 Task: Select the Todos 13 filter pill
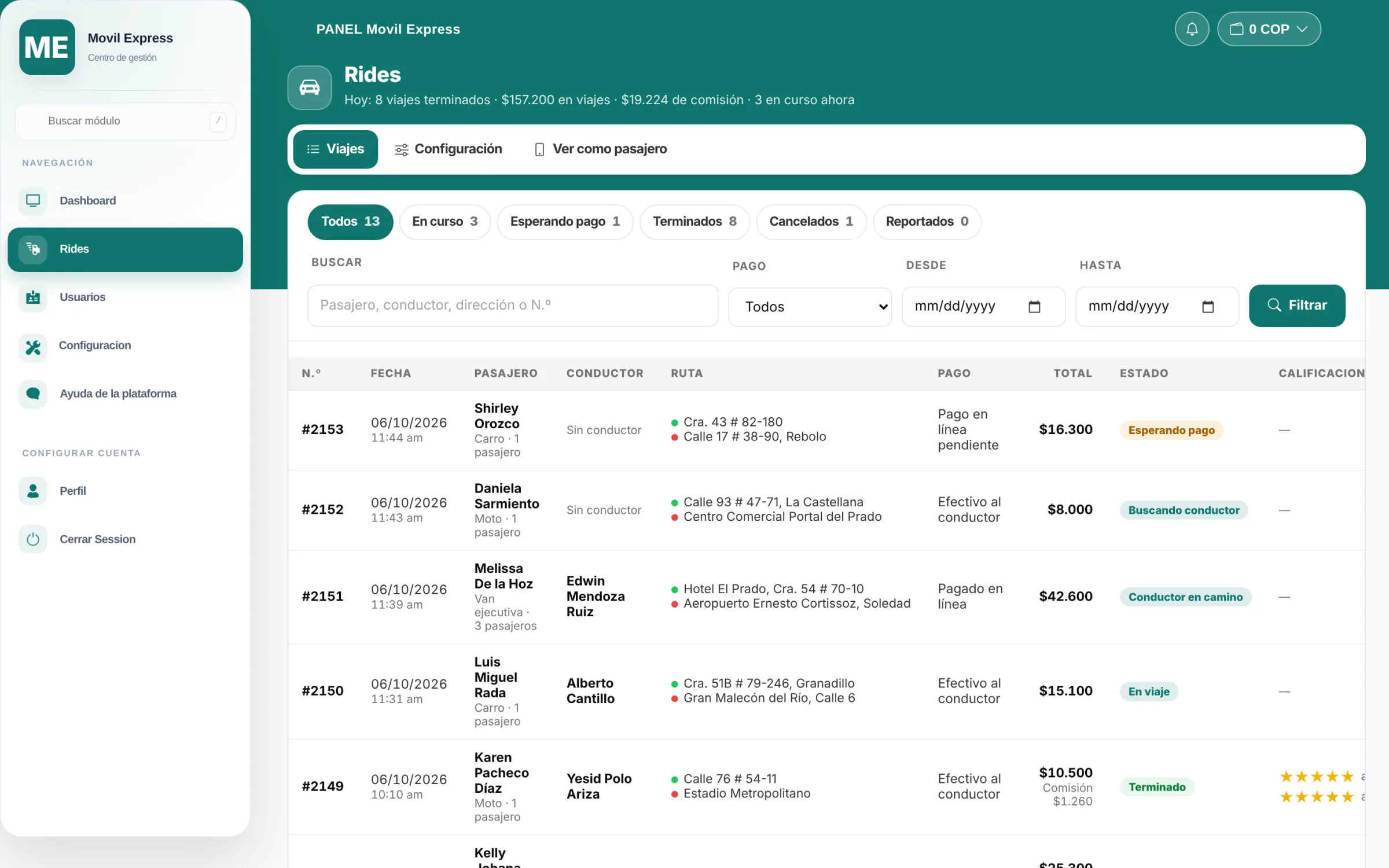(x=350, y=222)
